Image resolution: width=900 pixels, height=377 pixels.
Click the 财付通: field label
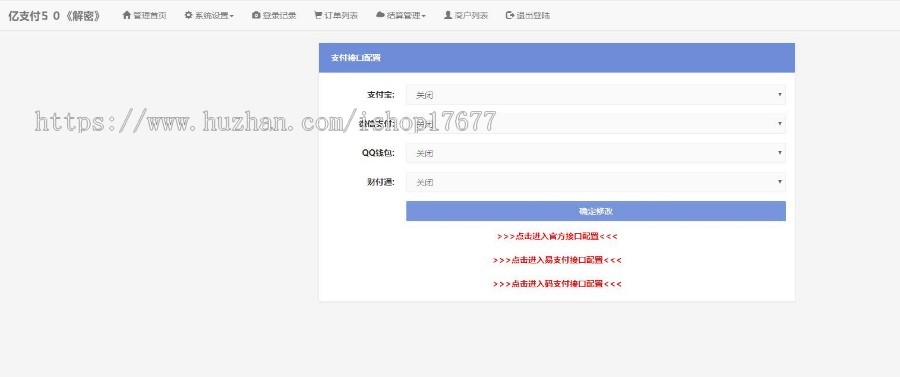381,182
